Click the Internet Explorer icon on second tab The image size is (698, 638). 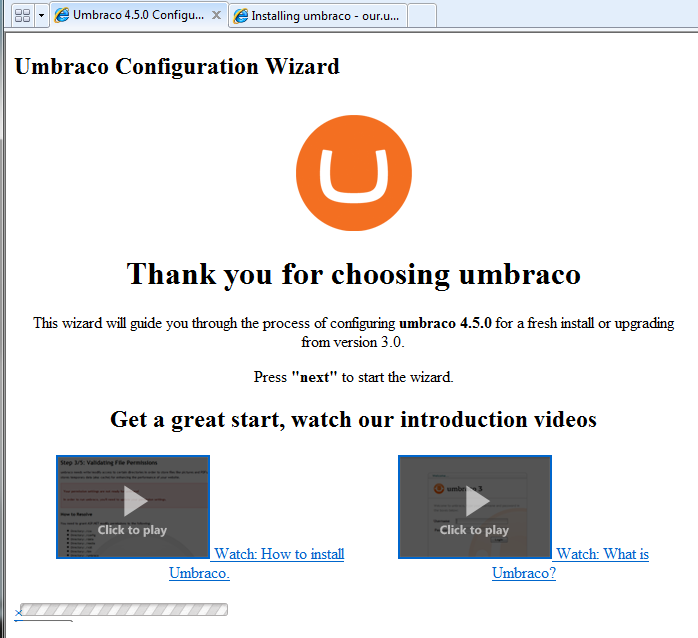[x=241, y=16]
